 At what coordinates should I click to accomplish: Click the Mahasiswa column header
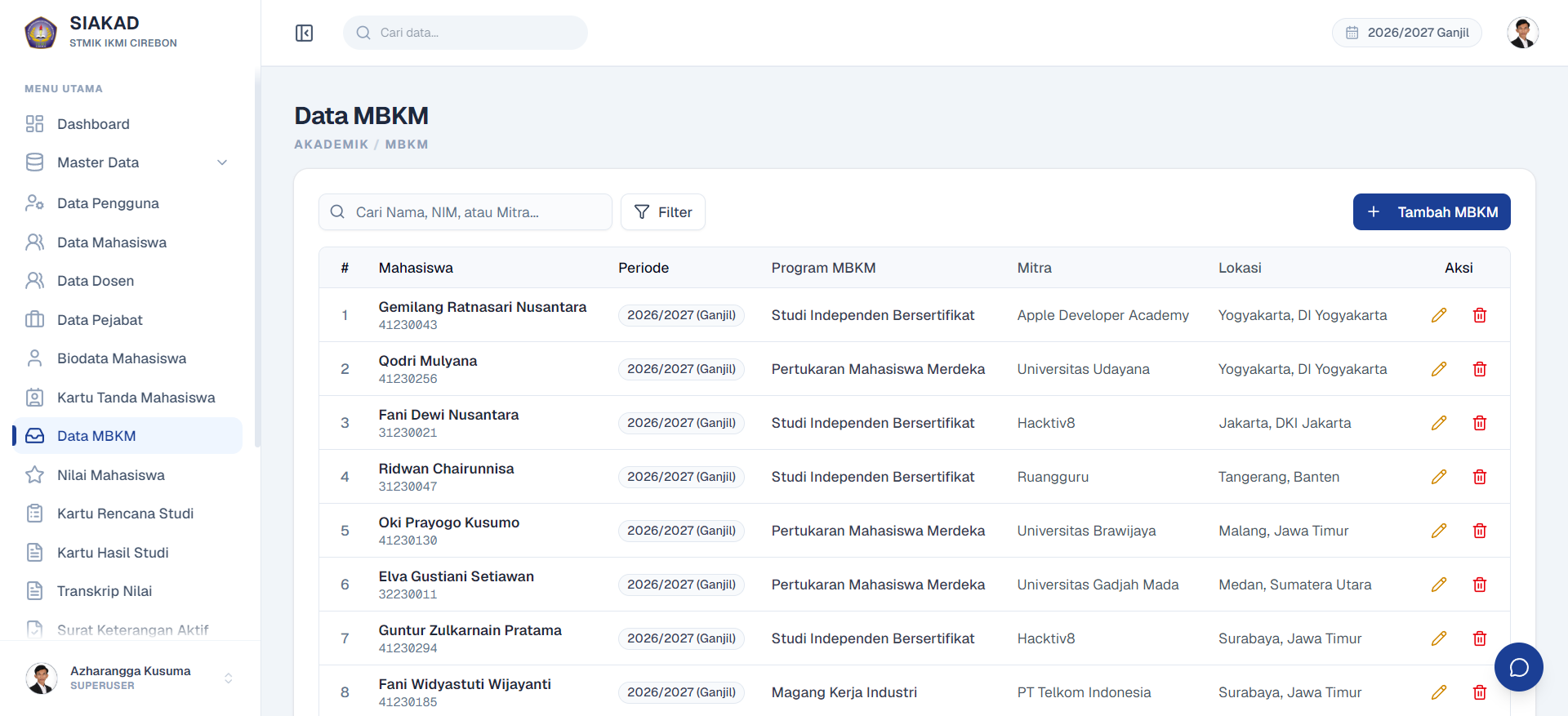click(x=416, y=268)
